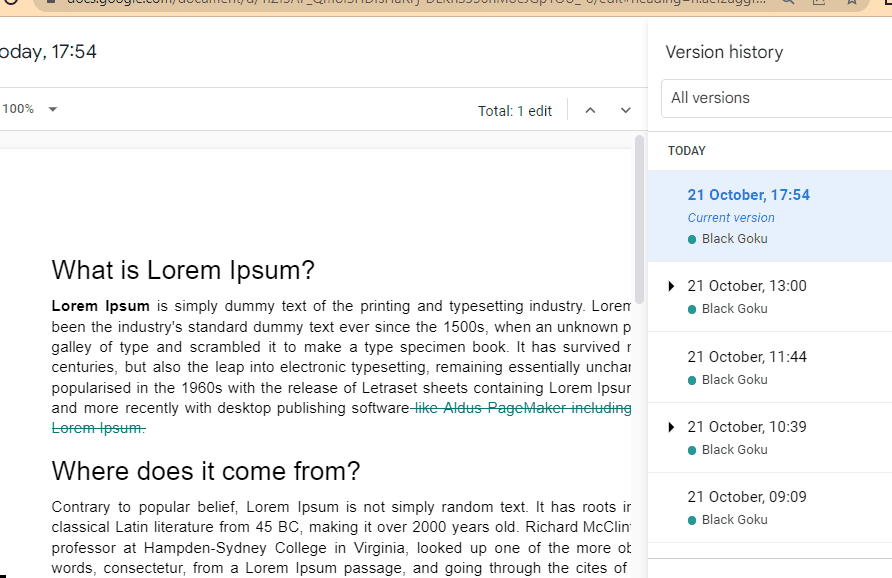Click the TODAY section header
892x578 pixels.
(x=687, y=151)
